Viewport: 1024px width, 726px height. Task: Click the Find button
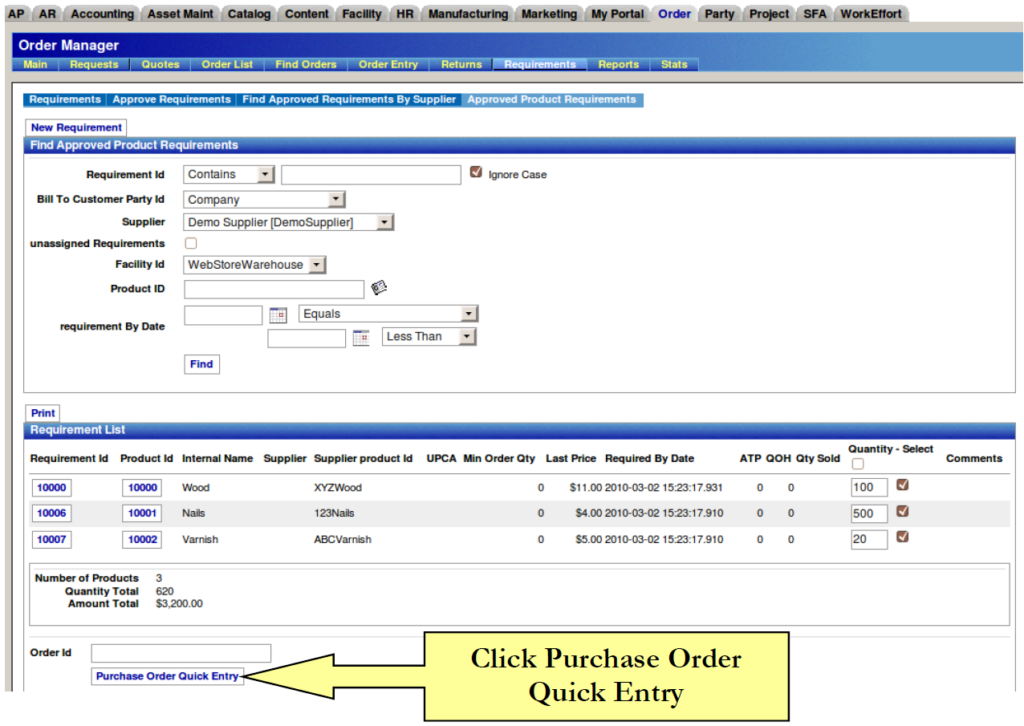pos(202,364)
